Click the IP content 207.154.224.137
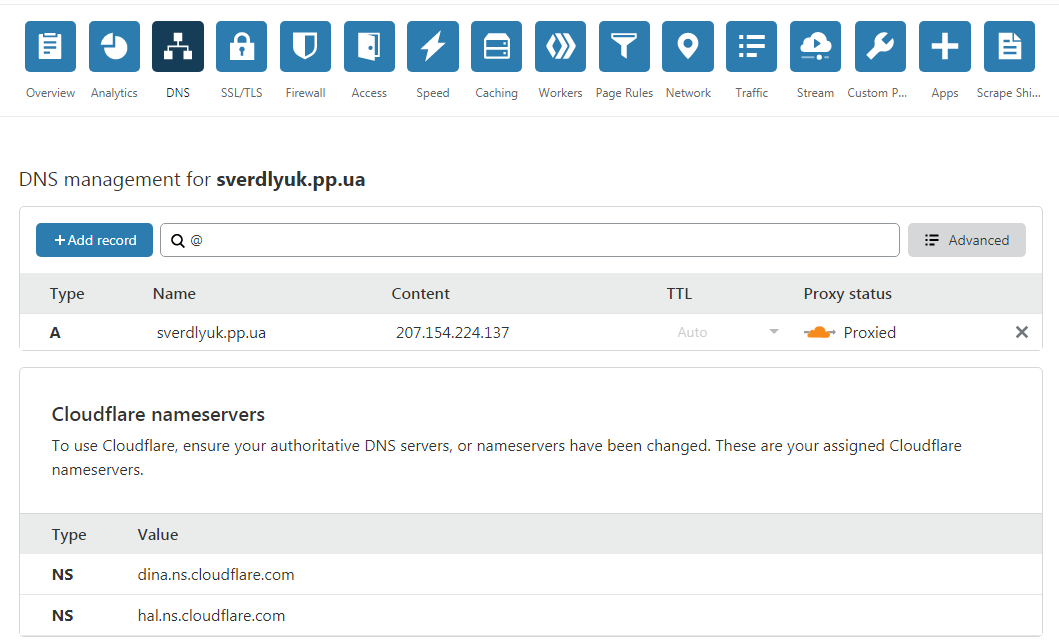This screenshot has width=1059, height=643. (453, 332)
